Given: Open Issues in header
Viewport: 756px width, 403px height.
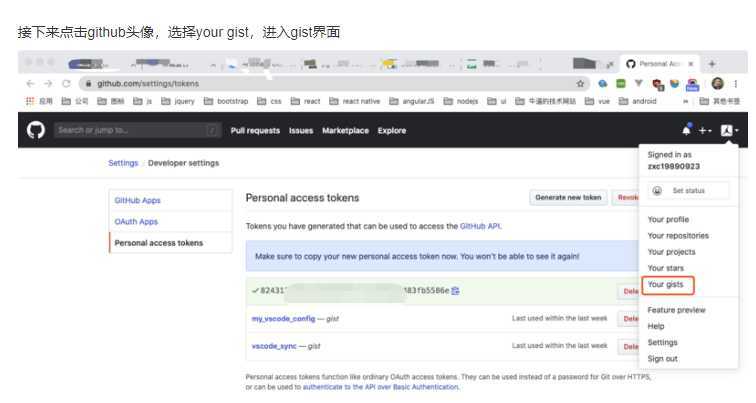Looking at the screenshot, I should pos(301,131).
